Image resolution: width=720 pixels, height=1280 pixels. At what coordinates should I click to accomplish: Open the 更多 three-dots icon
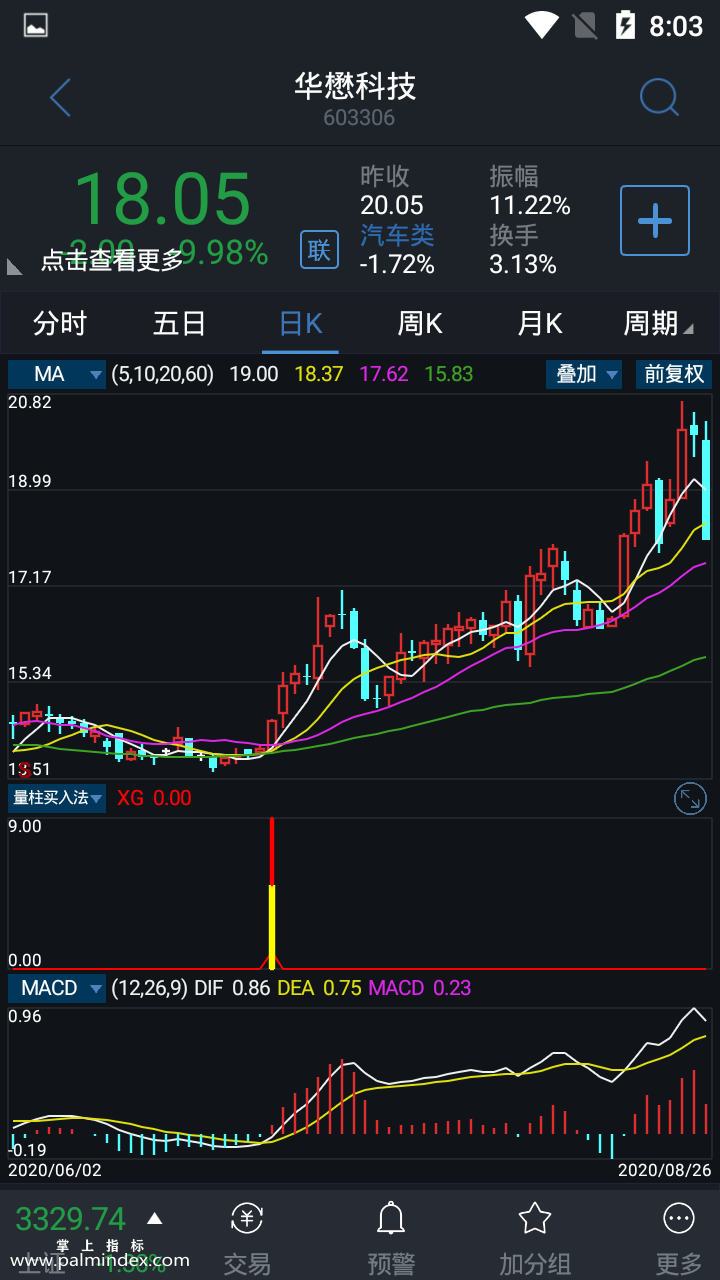(x=679, y=1218)
